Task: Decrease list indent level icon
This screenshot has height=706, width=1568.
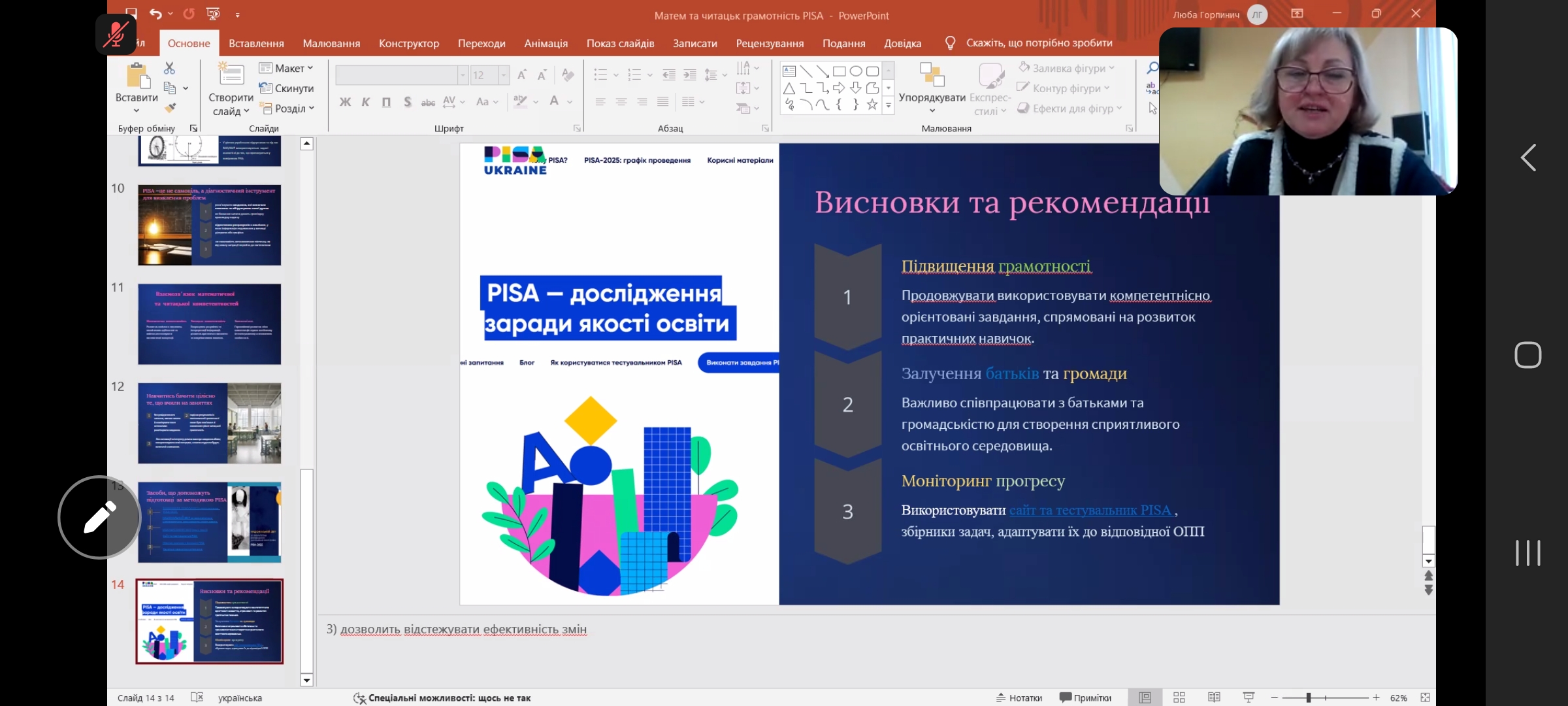Action: pos(668,75)
